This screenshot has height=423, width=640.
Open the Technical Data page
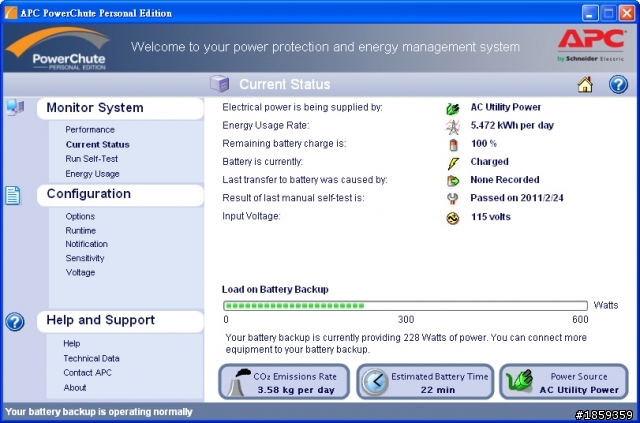[x=91, y=358]
